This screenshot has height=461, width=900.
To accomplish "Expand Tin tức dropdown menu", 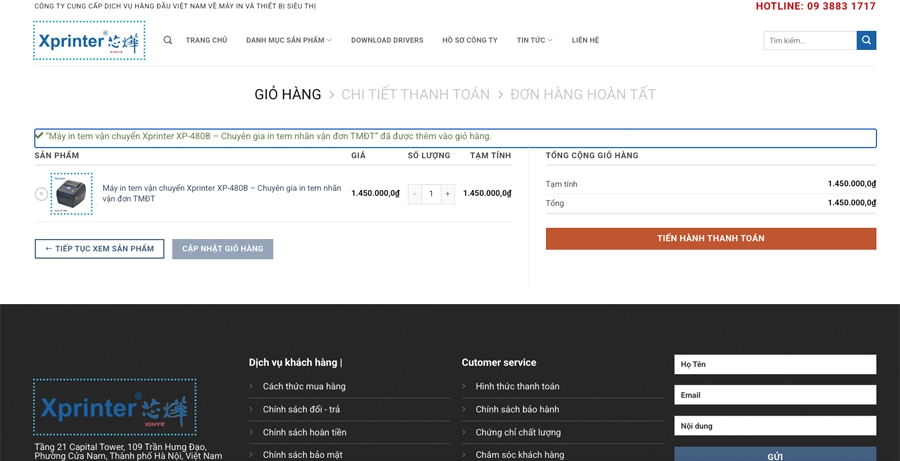I will point(534,40).
